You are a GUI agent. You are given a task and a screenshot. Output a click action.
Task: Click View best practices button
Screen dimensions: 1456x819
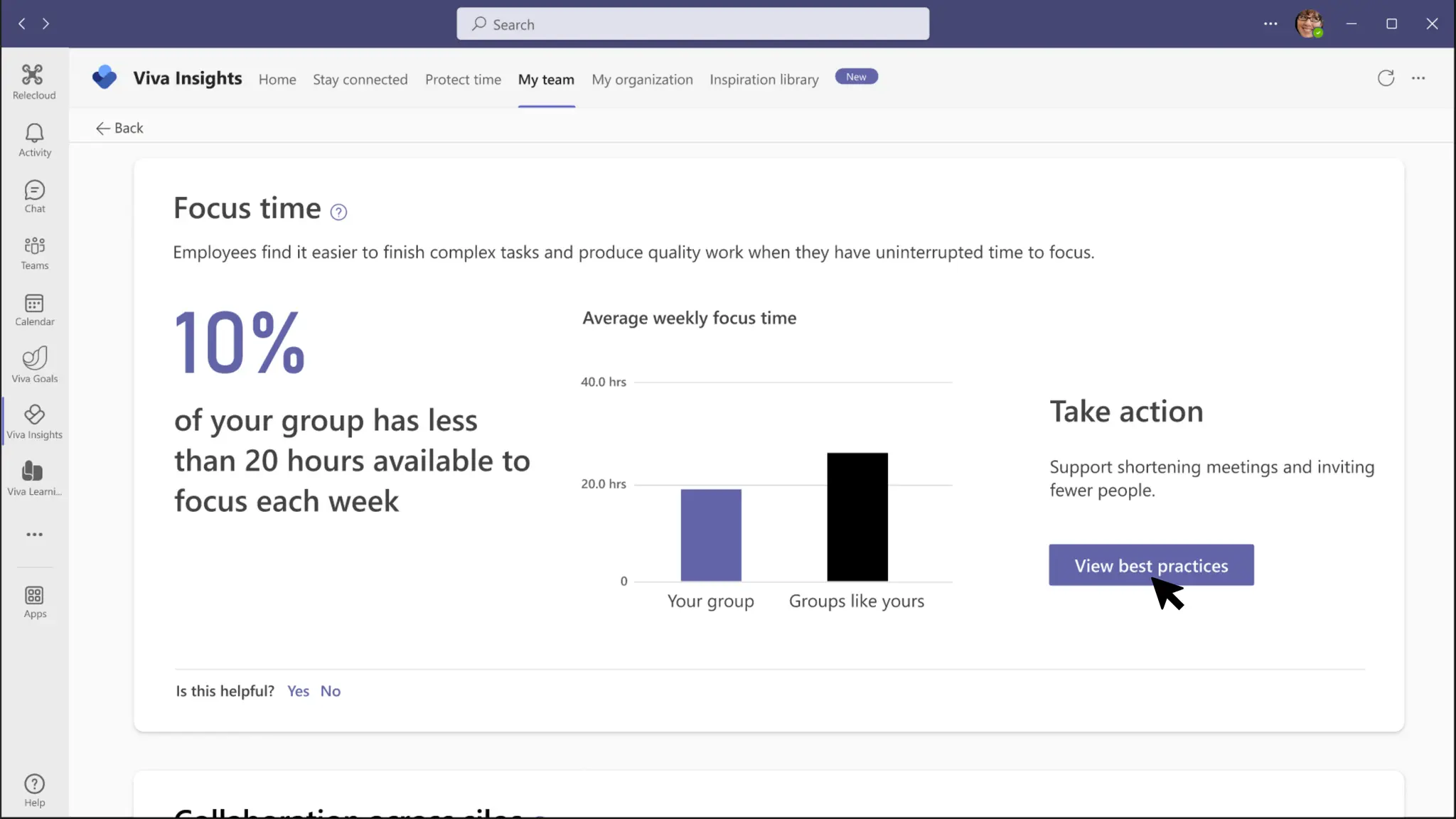1151,565
